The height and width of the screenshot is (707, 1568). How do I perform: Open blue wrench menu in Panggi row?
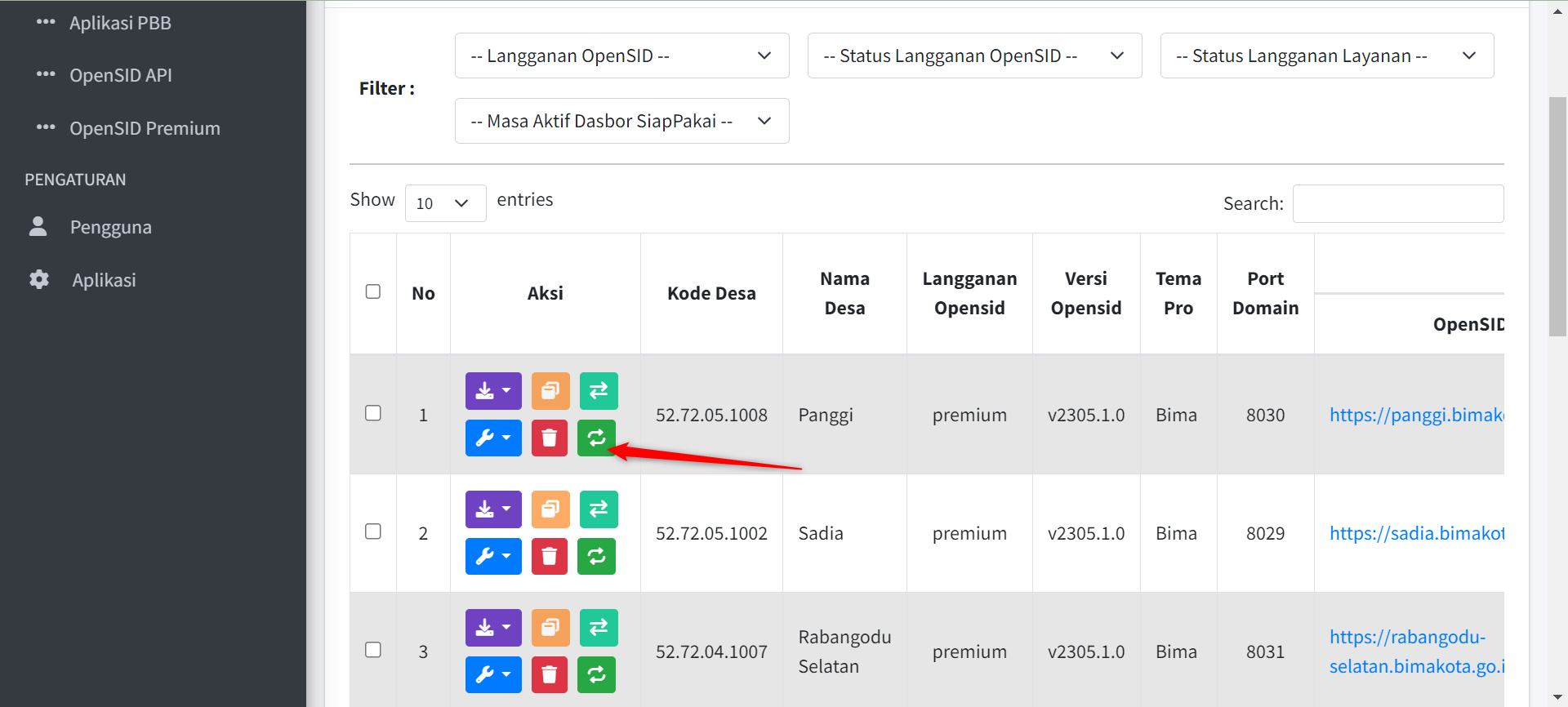(493, 438)
